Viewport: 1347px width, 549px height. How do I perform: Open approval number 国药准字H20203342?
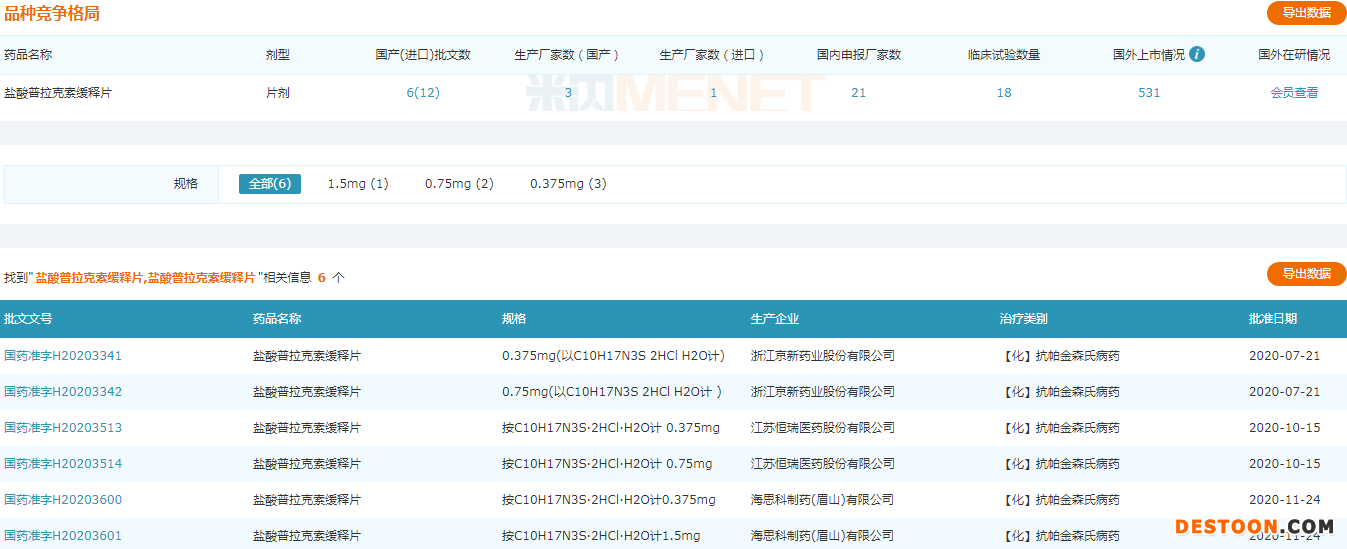pyautogui.click(x=63, y=392)
